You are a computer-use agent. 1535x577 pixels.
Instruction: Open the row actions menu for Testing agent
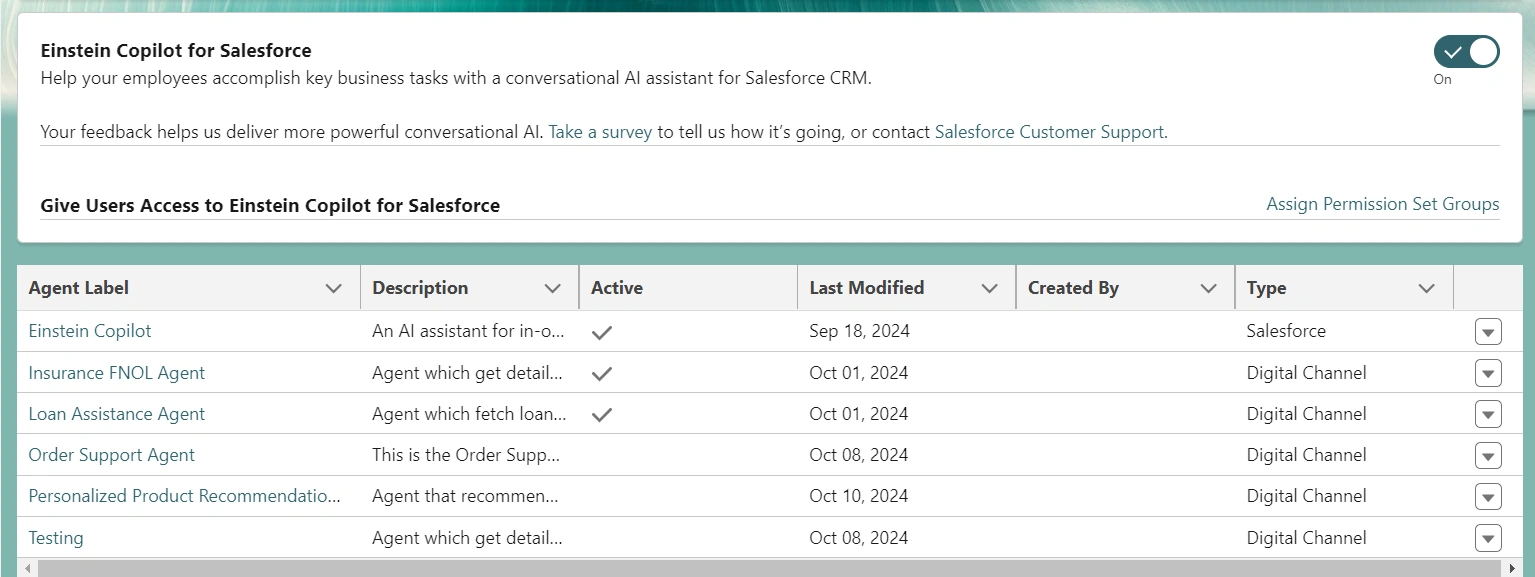point(1488,538)
